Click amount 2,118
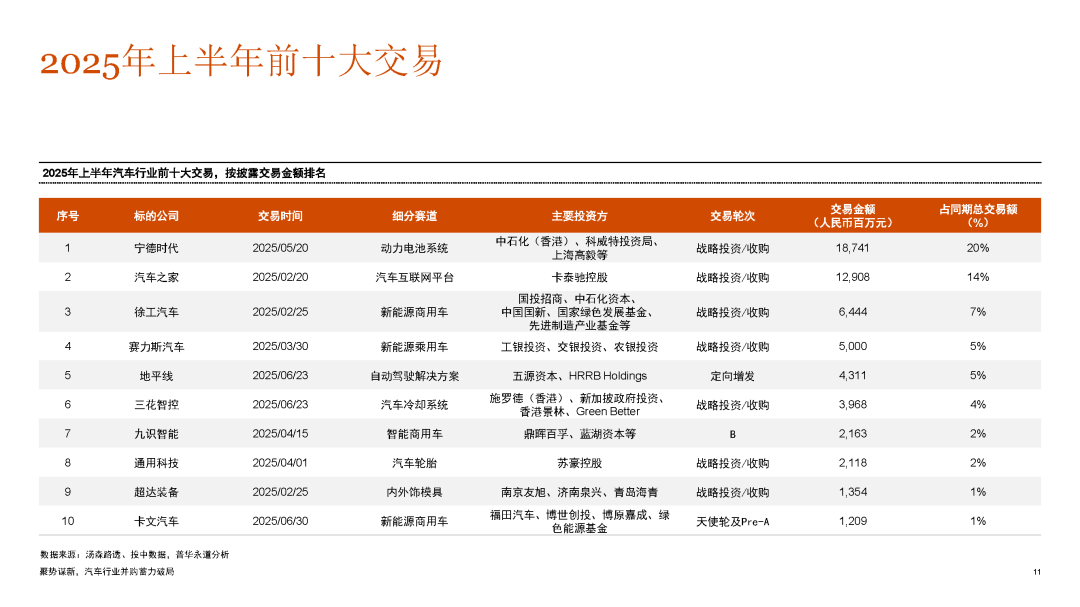 [x=853, y=463]
